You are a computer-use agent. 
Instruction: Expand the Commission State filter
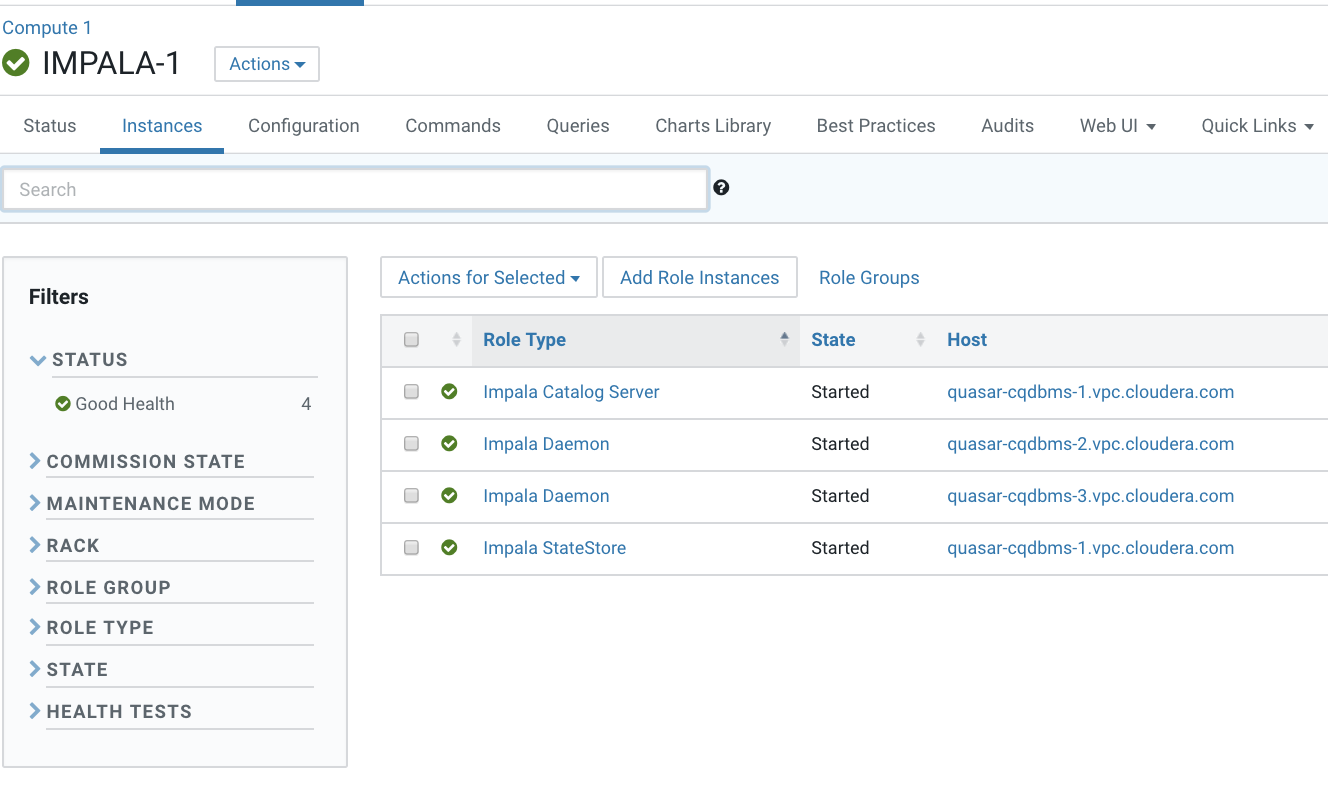point(145,461)
